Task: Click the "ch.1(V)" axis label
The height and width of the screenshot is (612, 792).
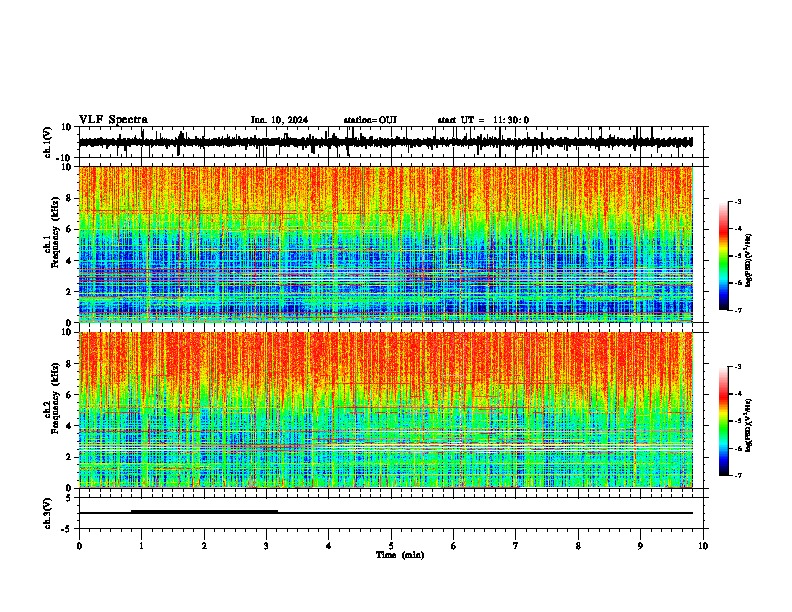Action: click(x=47, y=142)
